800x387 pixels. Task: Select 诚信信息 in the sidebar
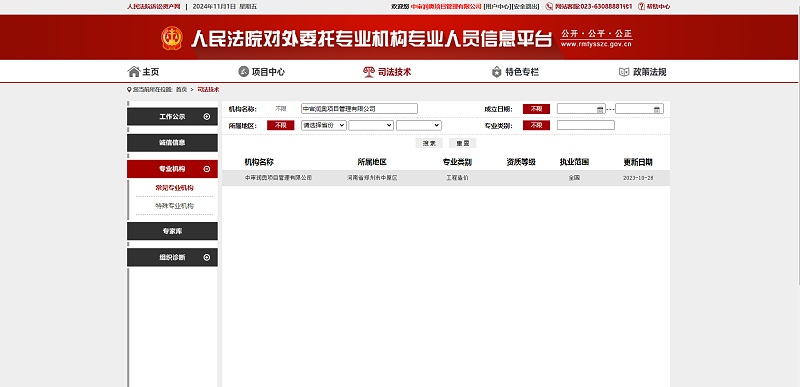coord(172,143)
